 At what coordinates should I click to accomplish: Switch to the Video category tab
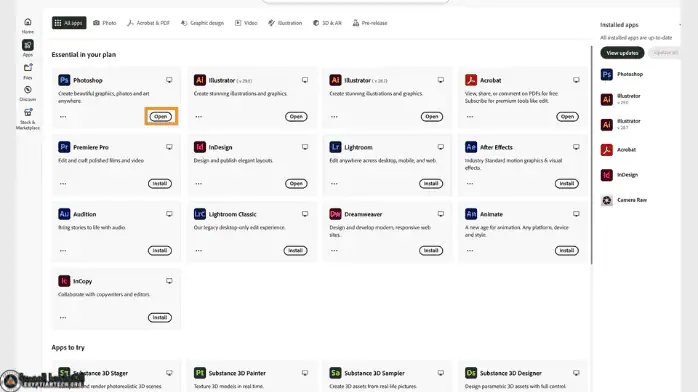tap(246, 23)
